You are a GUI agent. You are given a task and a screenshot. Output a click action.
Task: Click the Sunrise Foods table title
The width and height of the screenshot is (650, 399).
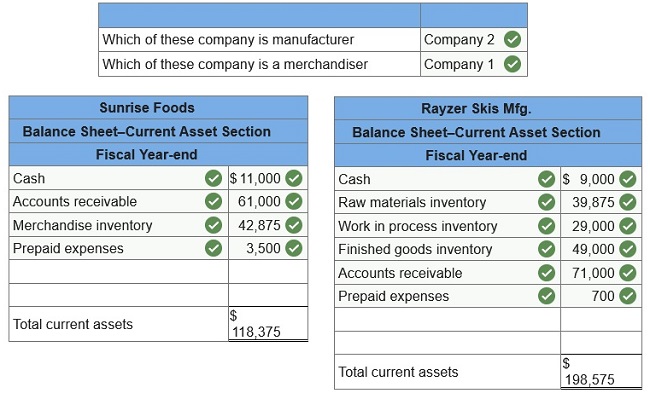click(x=147, y=108)
